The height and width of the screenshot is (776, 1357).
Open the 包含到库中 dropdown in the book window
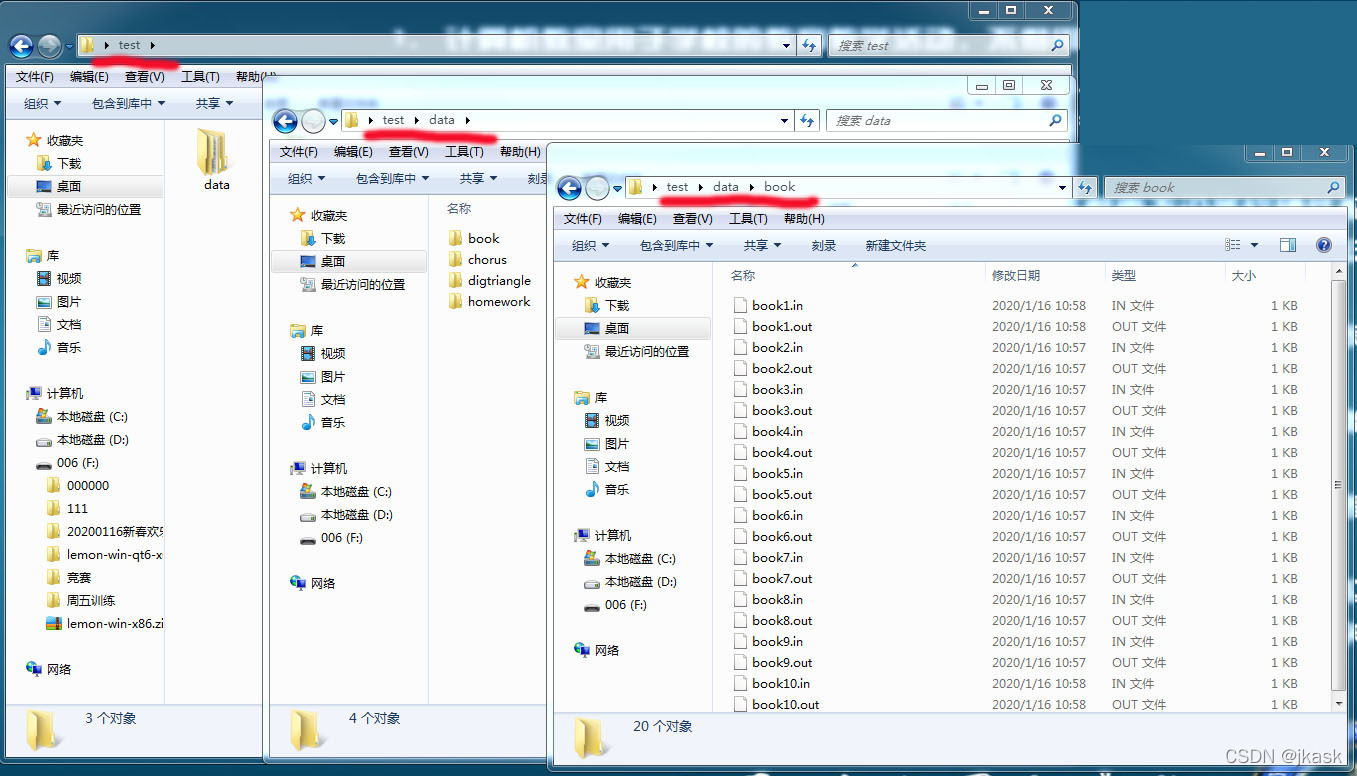point(677,245)
